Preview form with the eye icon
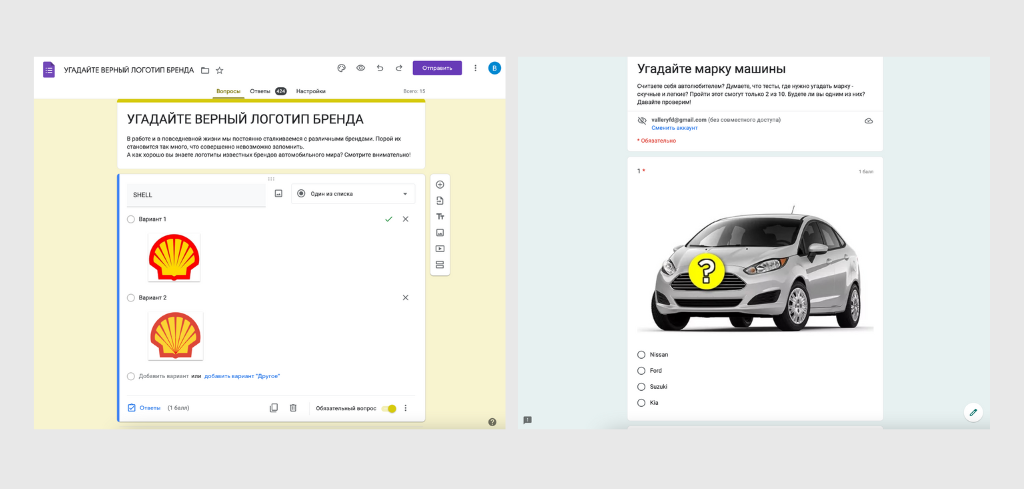Screen dimensions: 1024x489 (x=360, y=68)
